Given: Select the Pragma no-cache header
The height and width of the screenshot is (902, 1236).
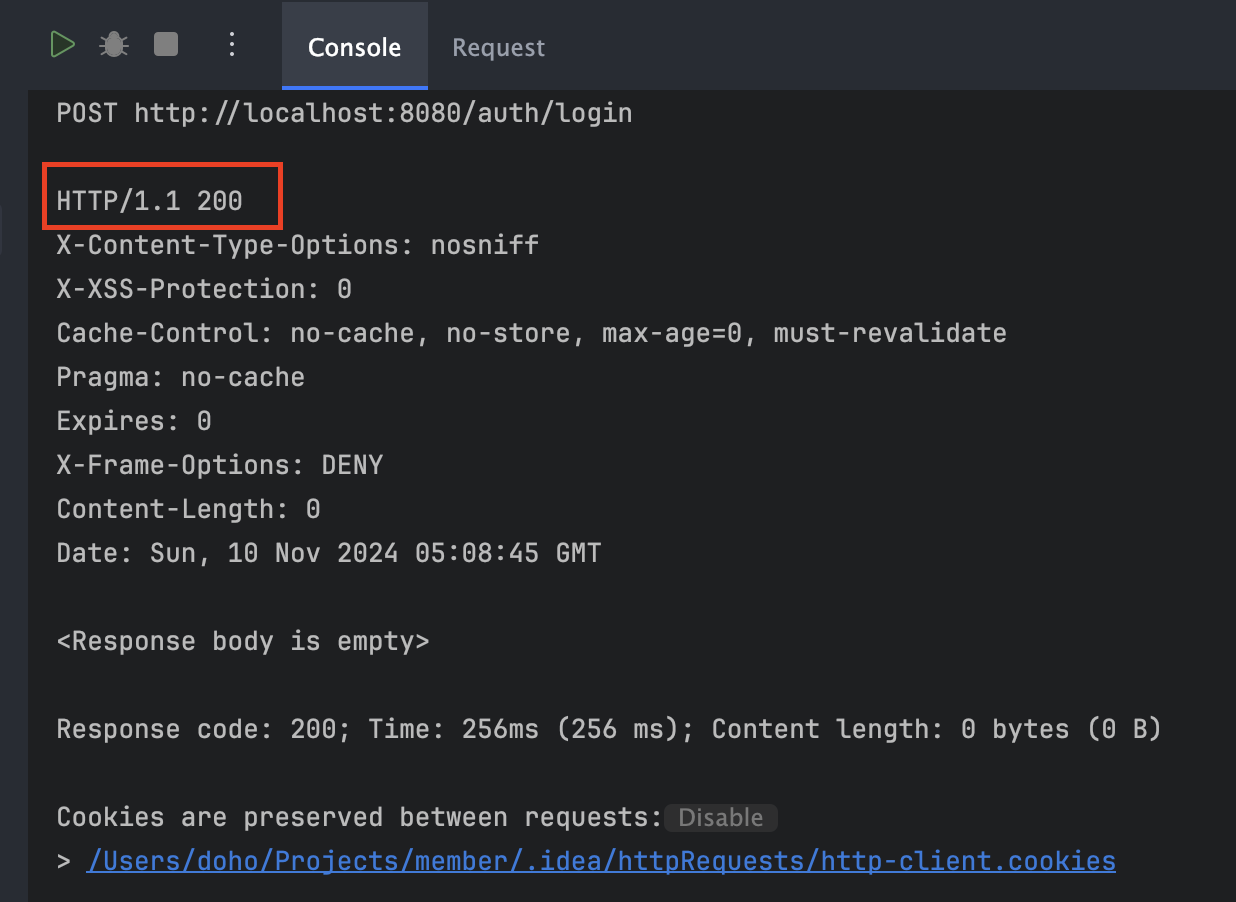Looking at the screenshot, I should tap(181, 377).
